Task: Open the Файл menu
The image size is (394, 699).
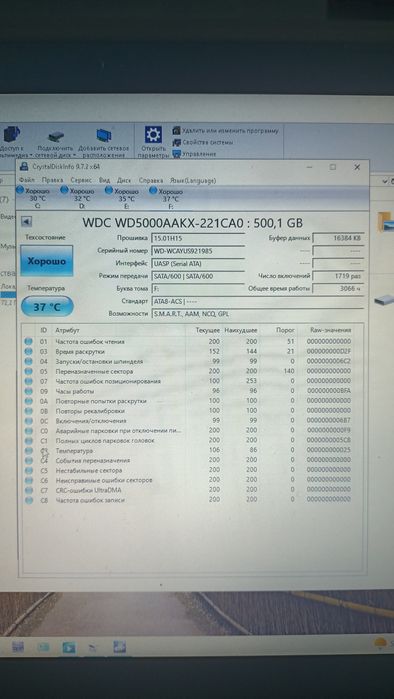Action: coord(27,181)
